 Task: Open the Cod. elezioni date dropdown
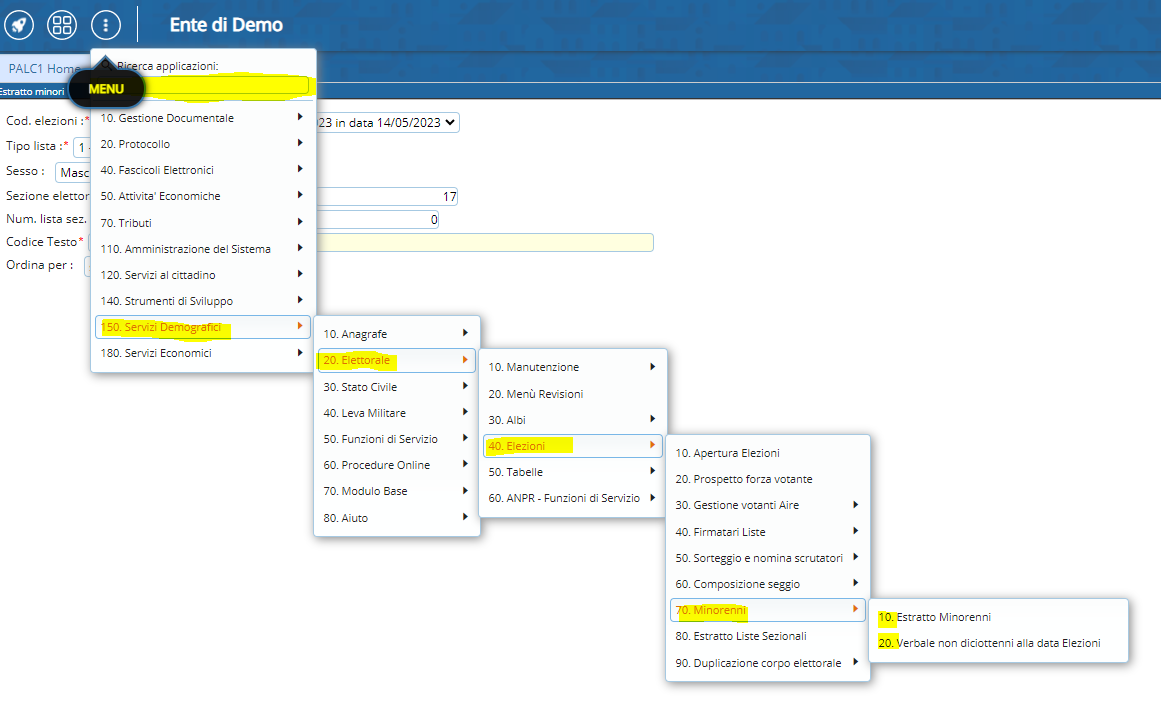[387, 122]
